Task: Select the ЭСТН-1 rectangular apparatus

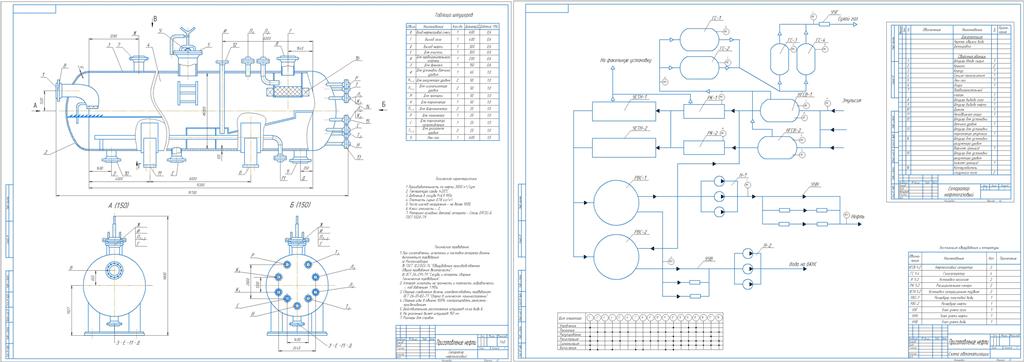Action: (624, 111)
